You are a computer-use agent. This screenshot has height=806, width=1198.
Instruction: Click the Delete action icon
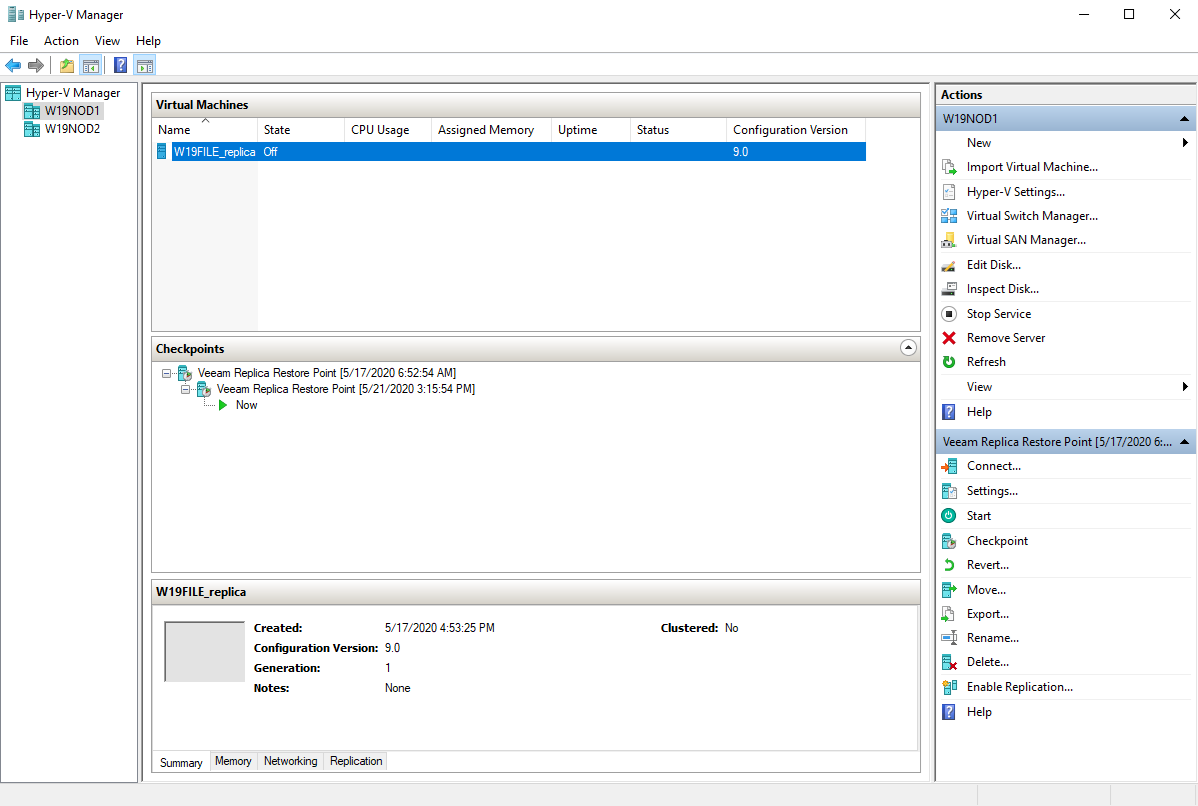click(x=949, y=662)
